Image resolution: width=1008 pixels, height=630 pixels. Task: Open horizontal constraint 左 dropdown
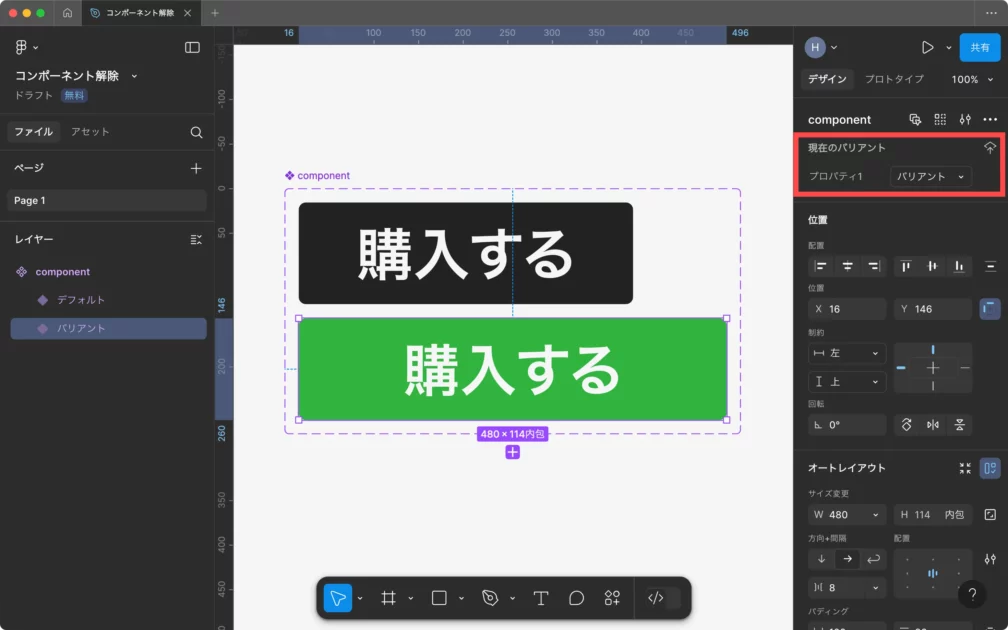point(847,354)
